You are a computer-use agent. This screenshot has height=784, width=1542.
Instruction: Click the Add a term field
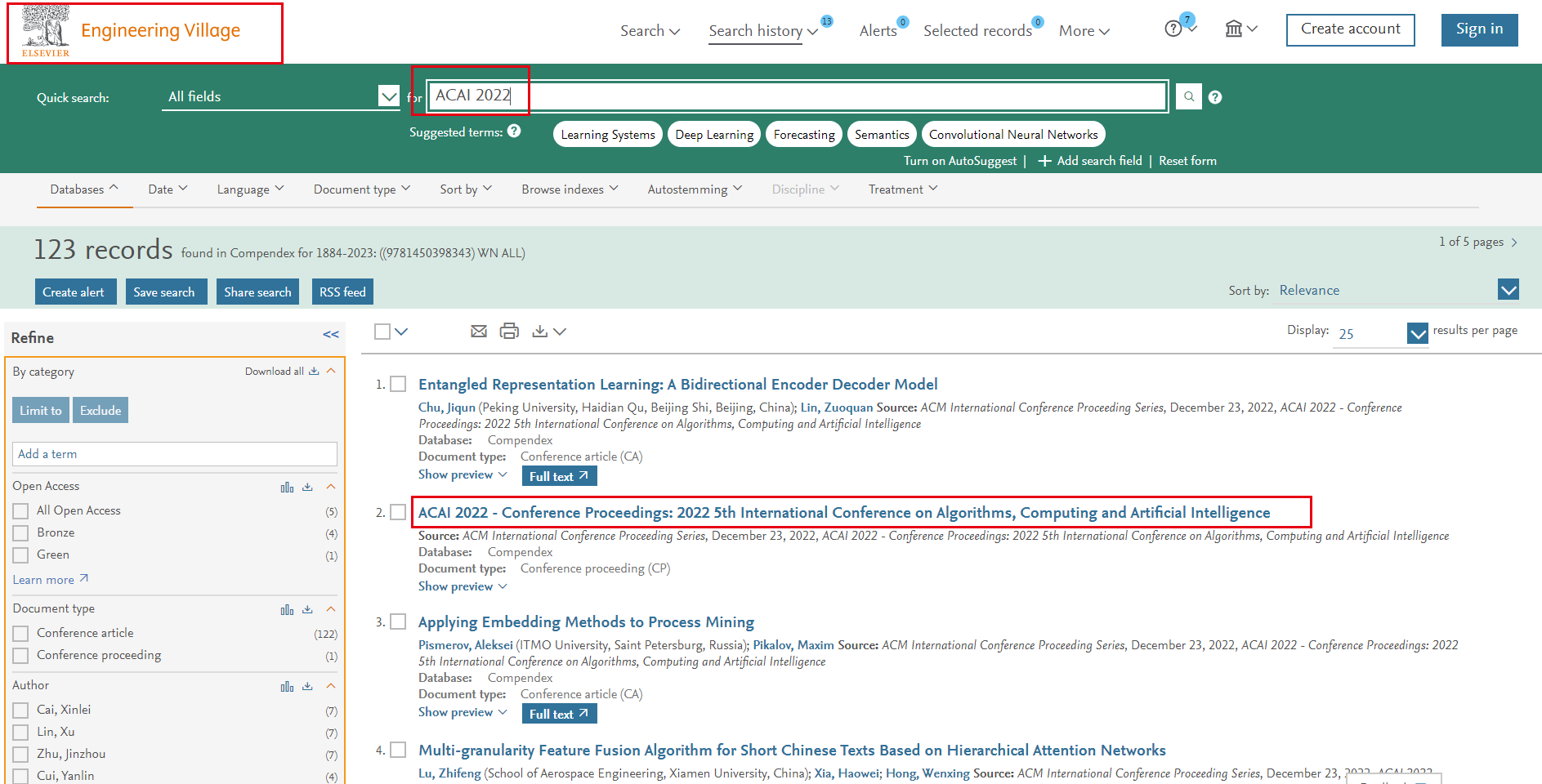point(175,454)
